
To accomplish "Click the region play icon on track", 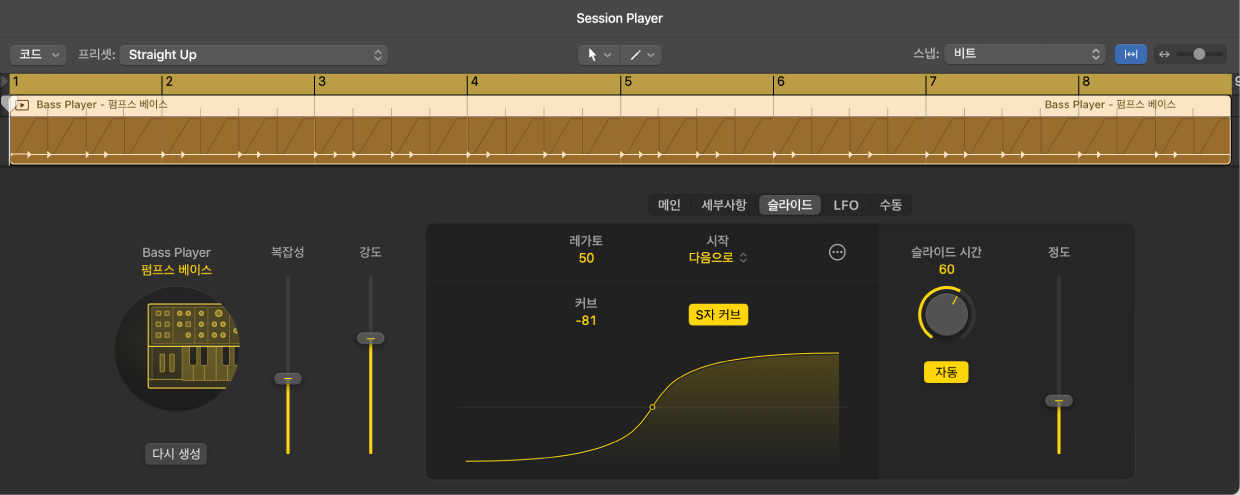I will click(22, 105).
